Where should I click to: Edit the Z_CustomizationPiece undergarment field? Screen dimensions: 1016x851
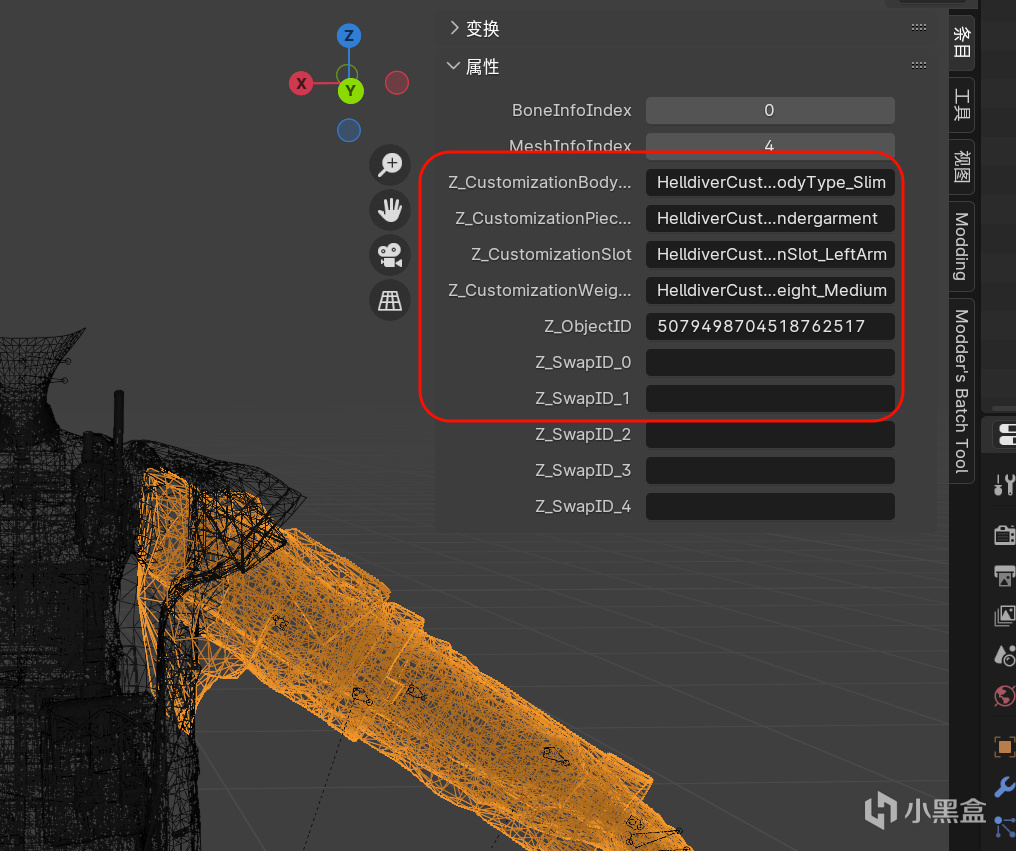click(x=770, y=218)
